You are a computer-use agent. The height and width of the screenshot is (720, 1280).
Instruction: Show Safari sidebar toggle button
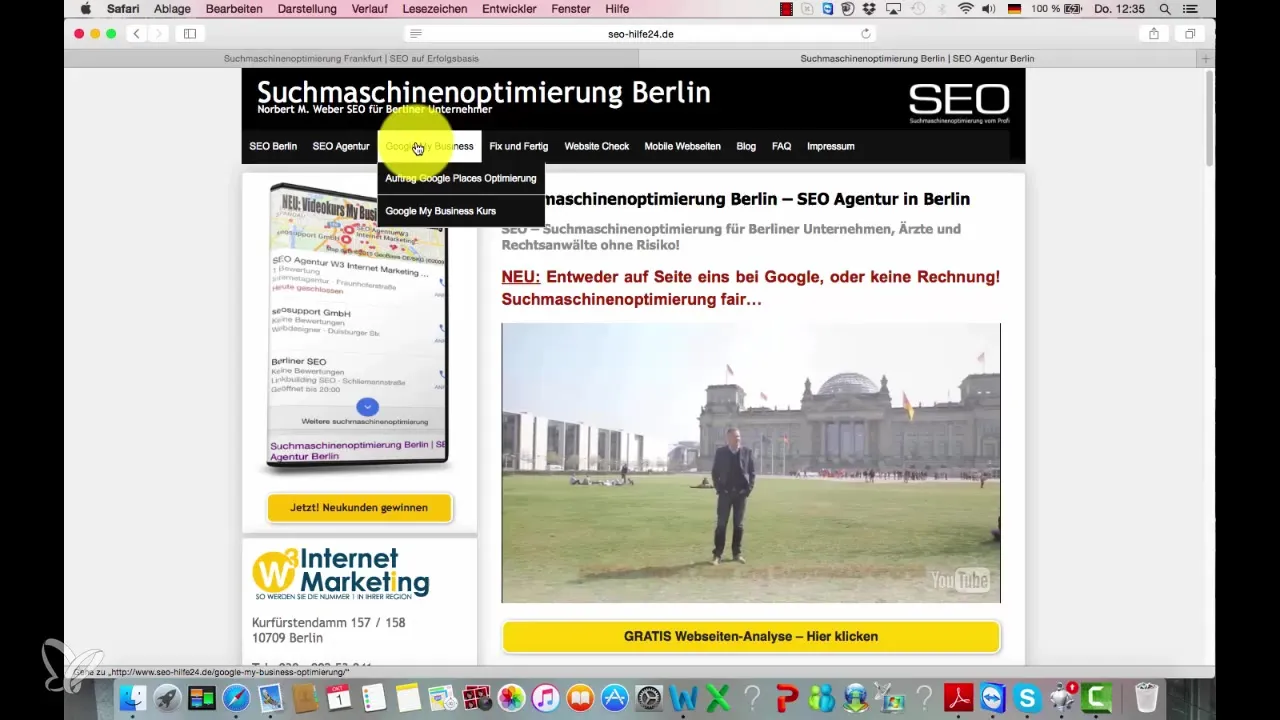click(x=189, y=33)
